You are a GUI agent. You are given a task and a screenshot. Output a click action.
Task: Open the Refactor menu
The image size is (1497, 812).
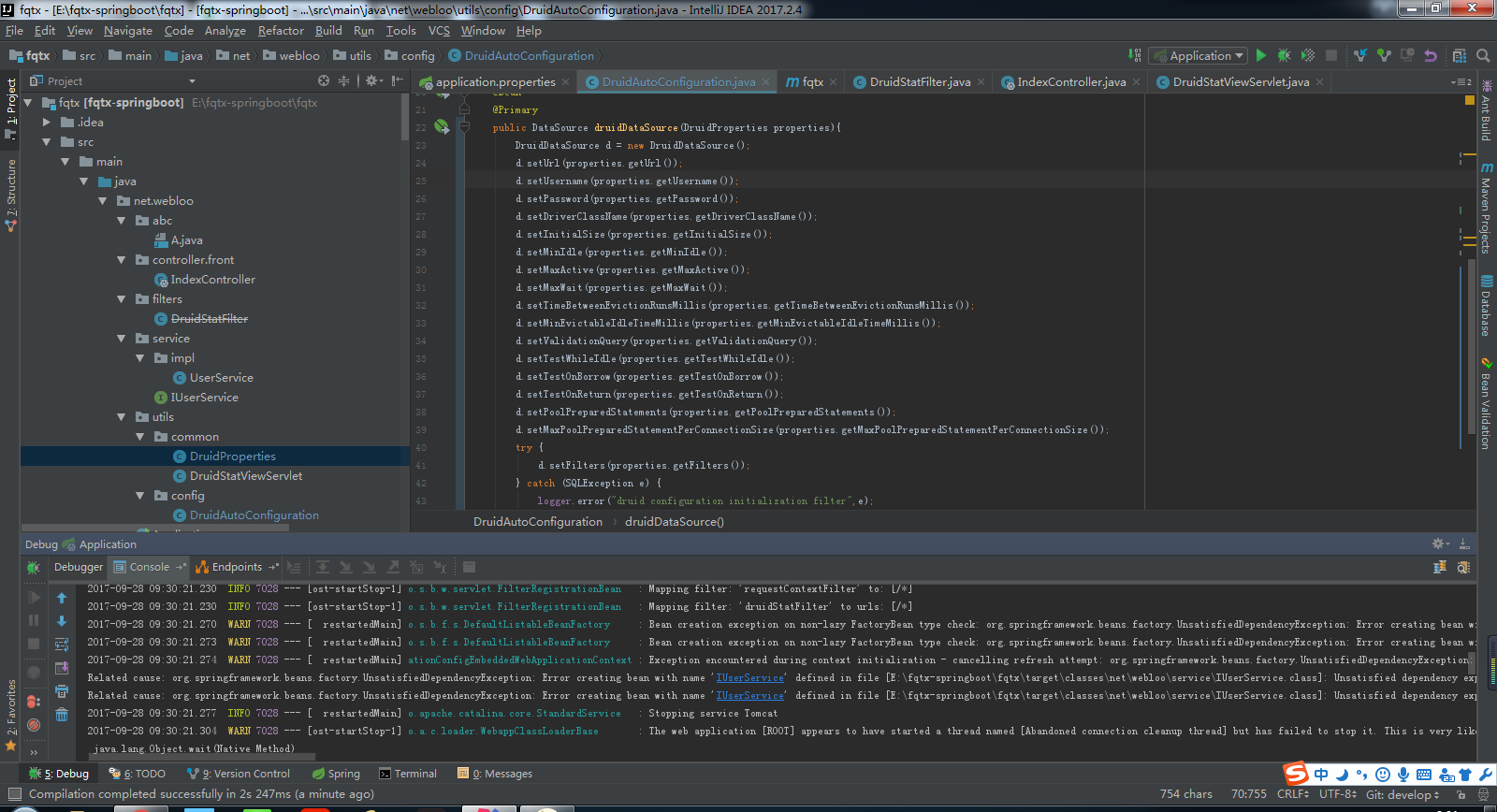pos(281,31)
